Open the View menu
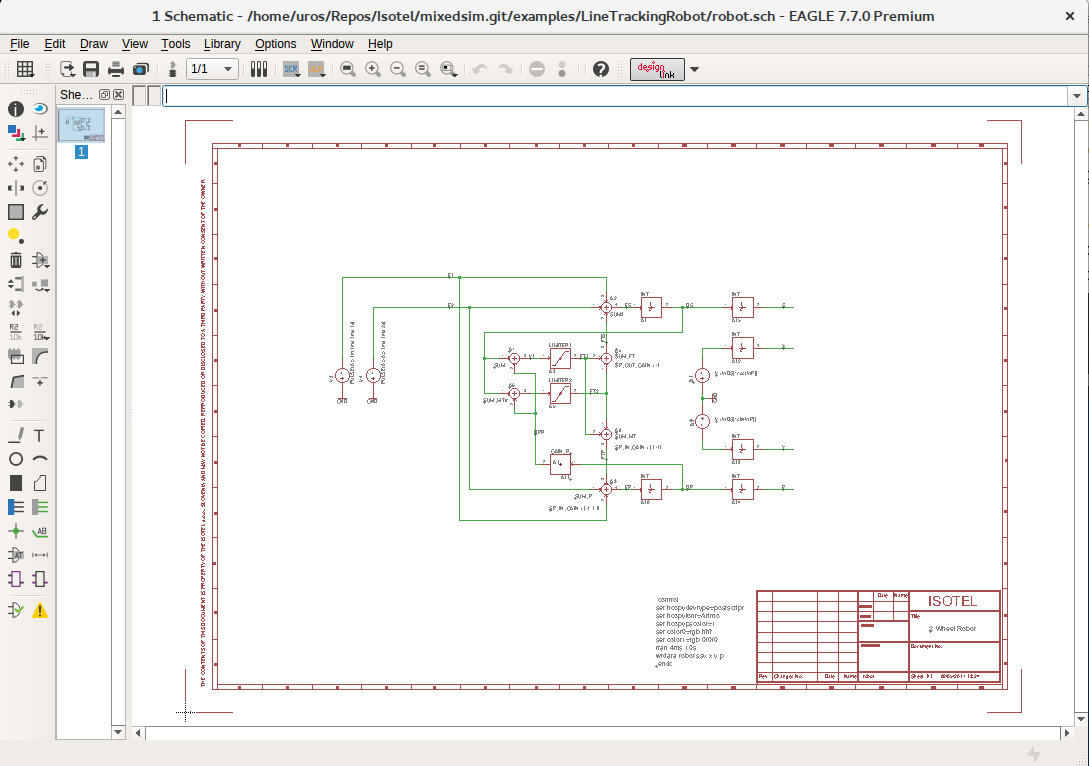Viewport: 1089px width, 766px height. pyautogui.click(x=135, y=44)
